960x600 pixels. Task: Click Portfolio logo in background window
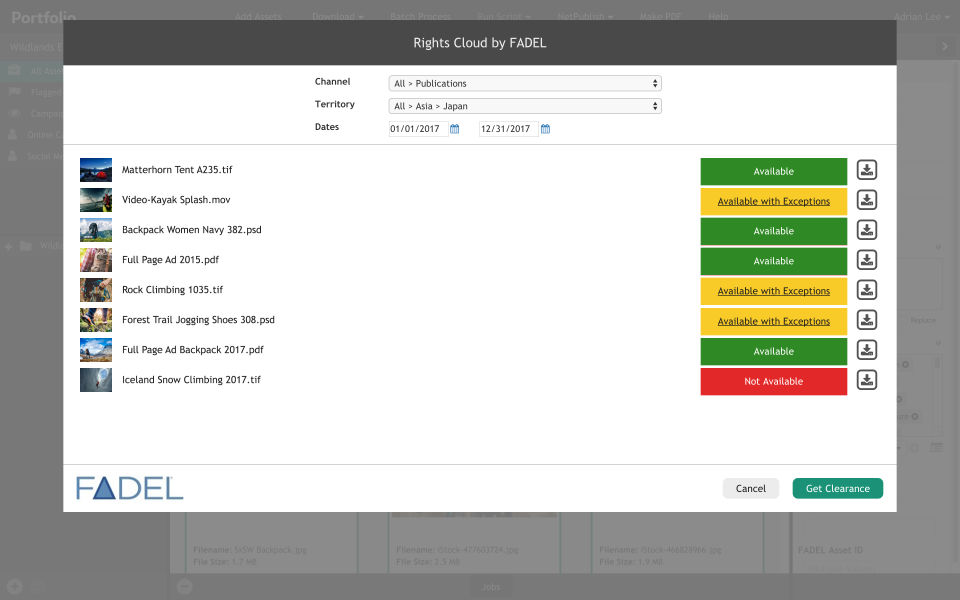coord(43,17)
